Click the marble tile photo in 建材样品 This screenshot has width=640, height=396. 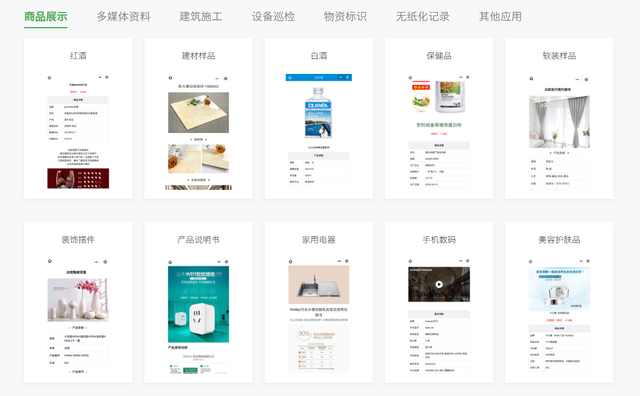tap(198, 113)
